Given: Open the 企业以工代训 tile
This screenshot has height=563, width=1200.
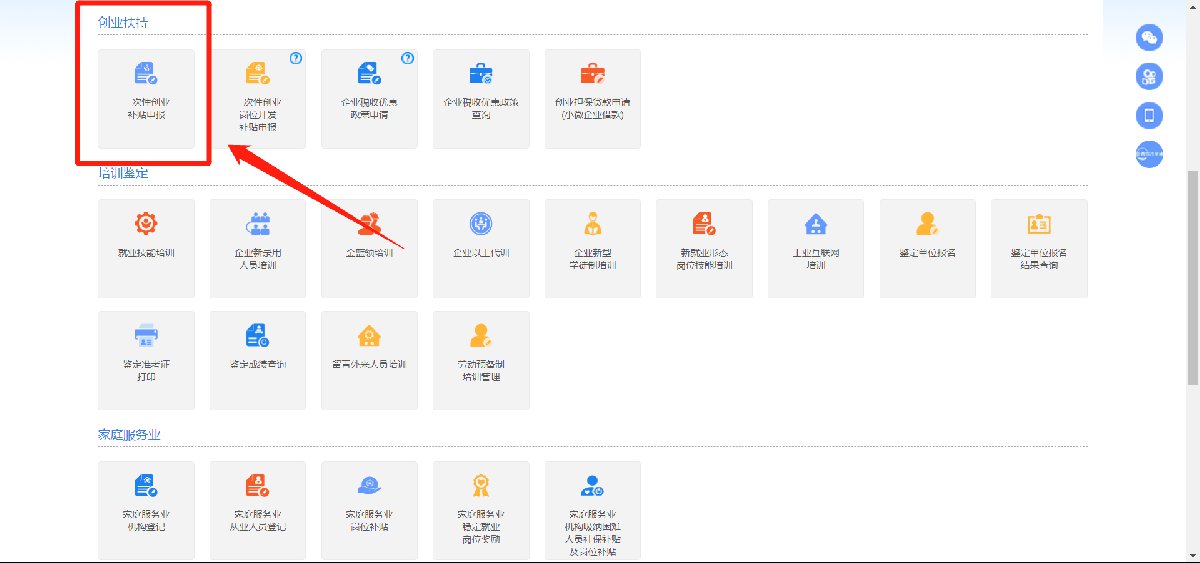Looking at the screenshot, I should pyautogui.click(x=481, y=248).
